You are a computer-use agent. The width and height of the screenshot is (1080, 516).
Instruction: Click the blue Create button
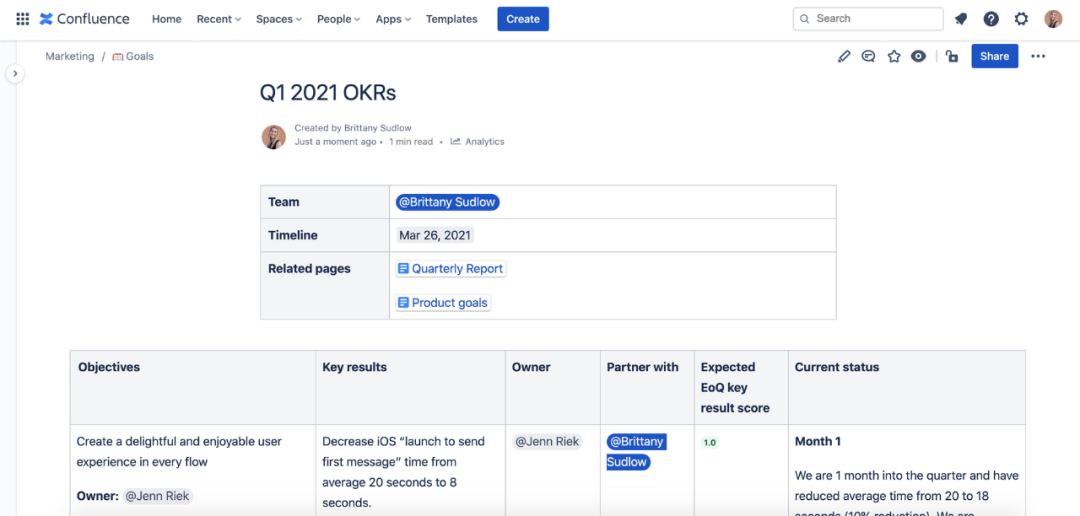(x=523, y=19)
